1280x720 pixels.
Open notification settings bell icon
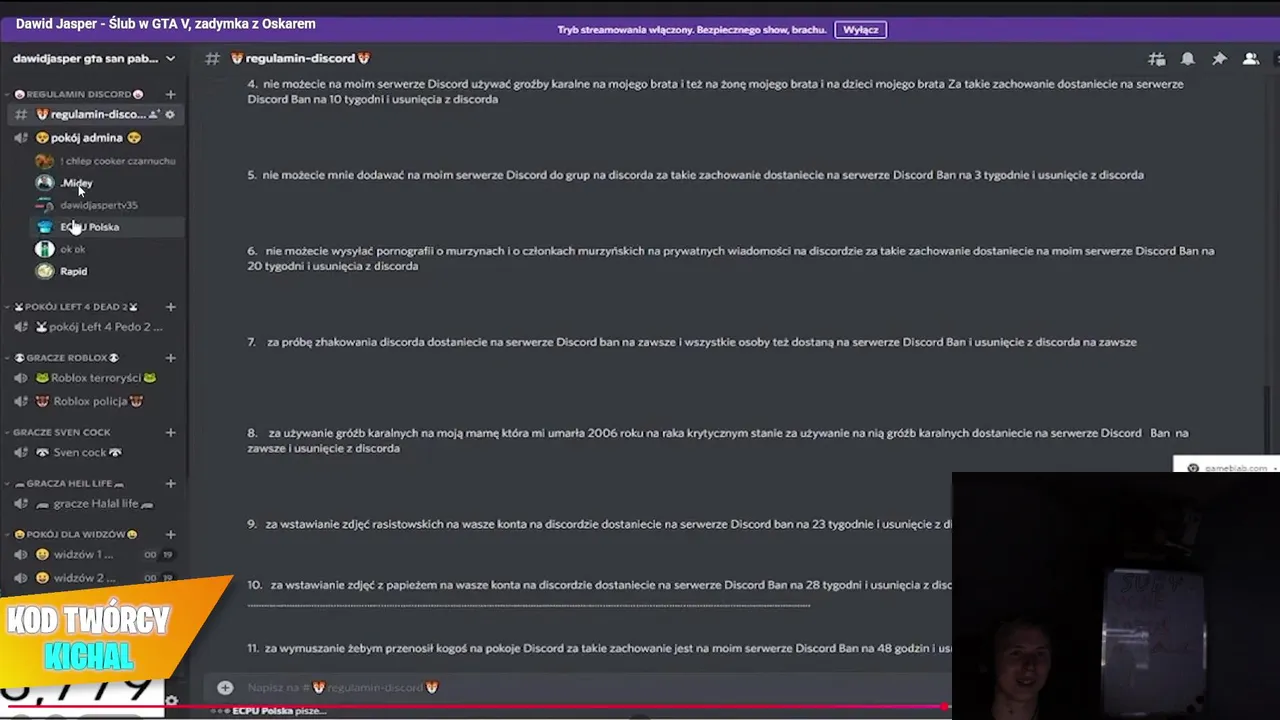pyautogui.click(x=1188, y=59)
